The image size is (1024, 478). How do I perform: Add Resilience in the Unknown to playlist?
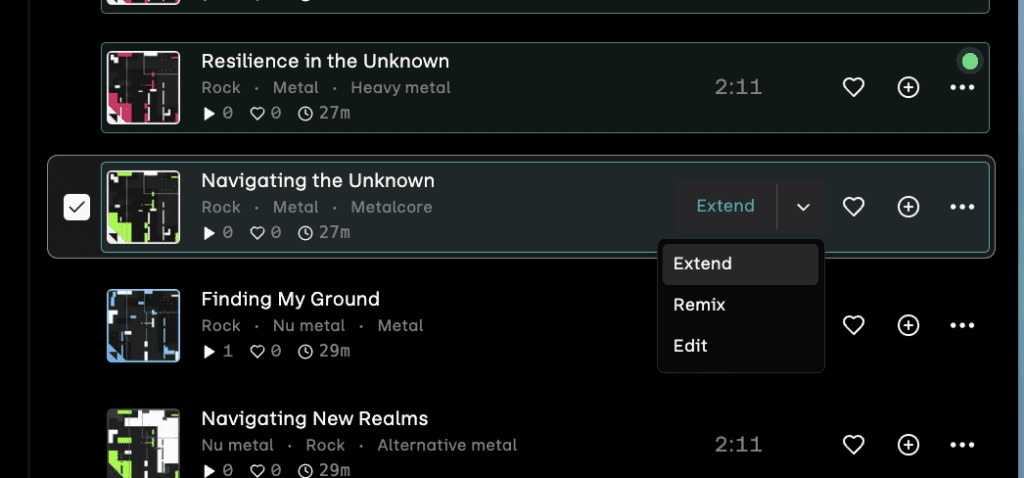[908, 88]
